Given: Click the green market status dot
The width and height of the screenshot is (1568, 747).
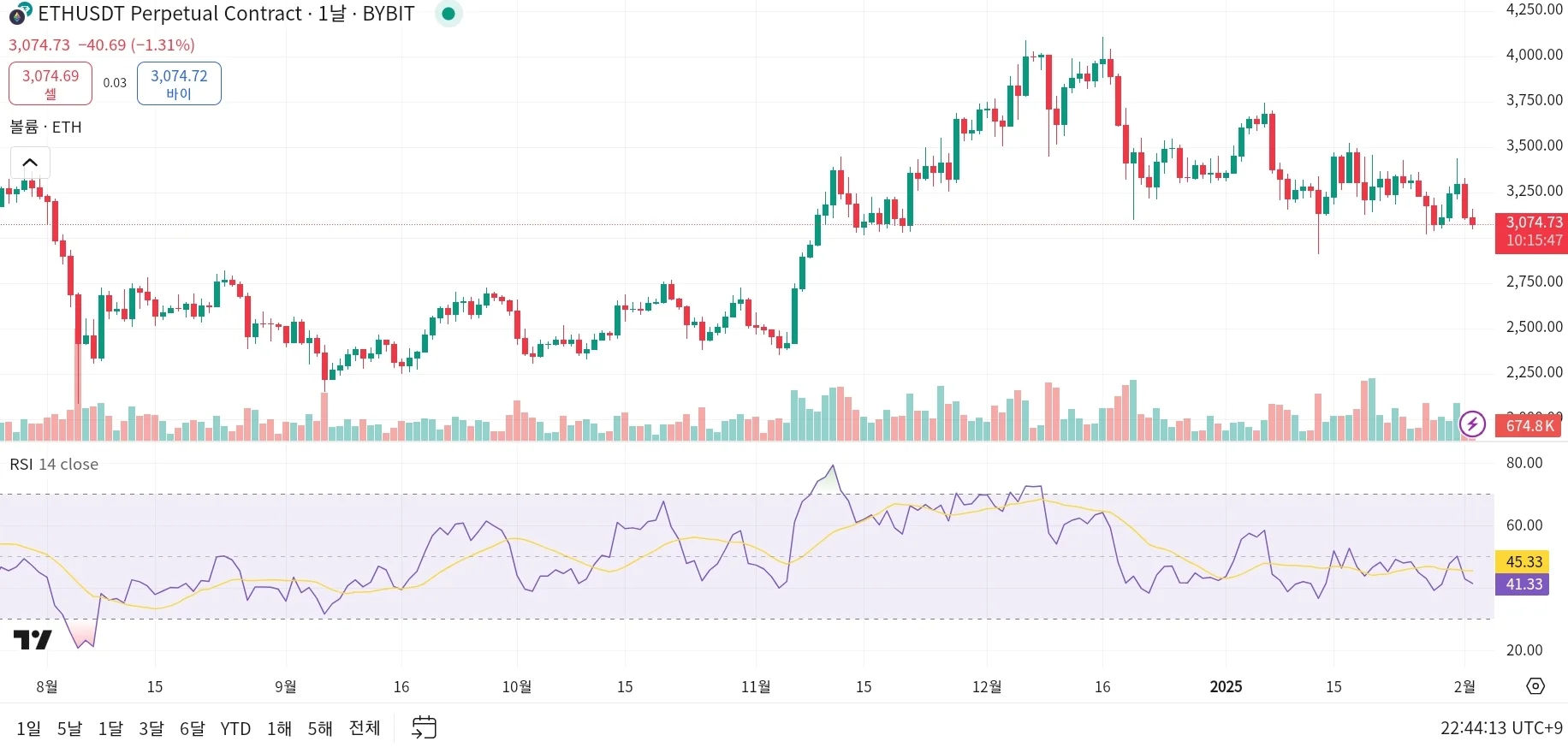Looking at the screenshot, I should pyautogui.click(x=448, y=14).
